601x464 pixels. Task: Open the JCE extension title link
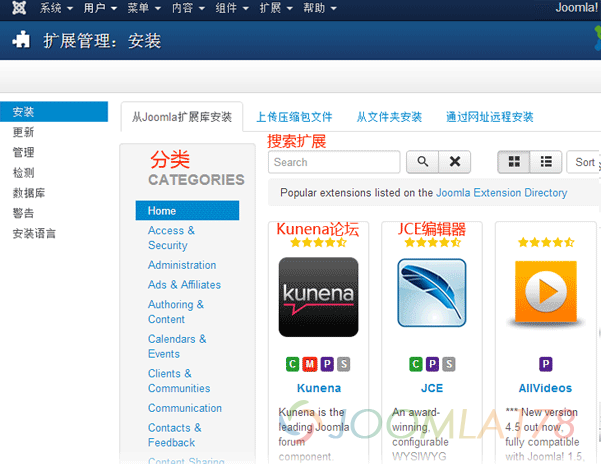point(432,388)
